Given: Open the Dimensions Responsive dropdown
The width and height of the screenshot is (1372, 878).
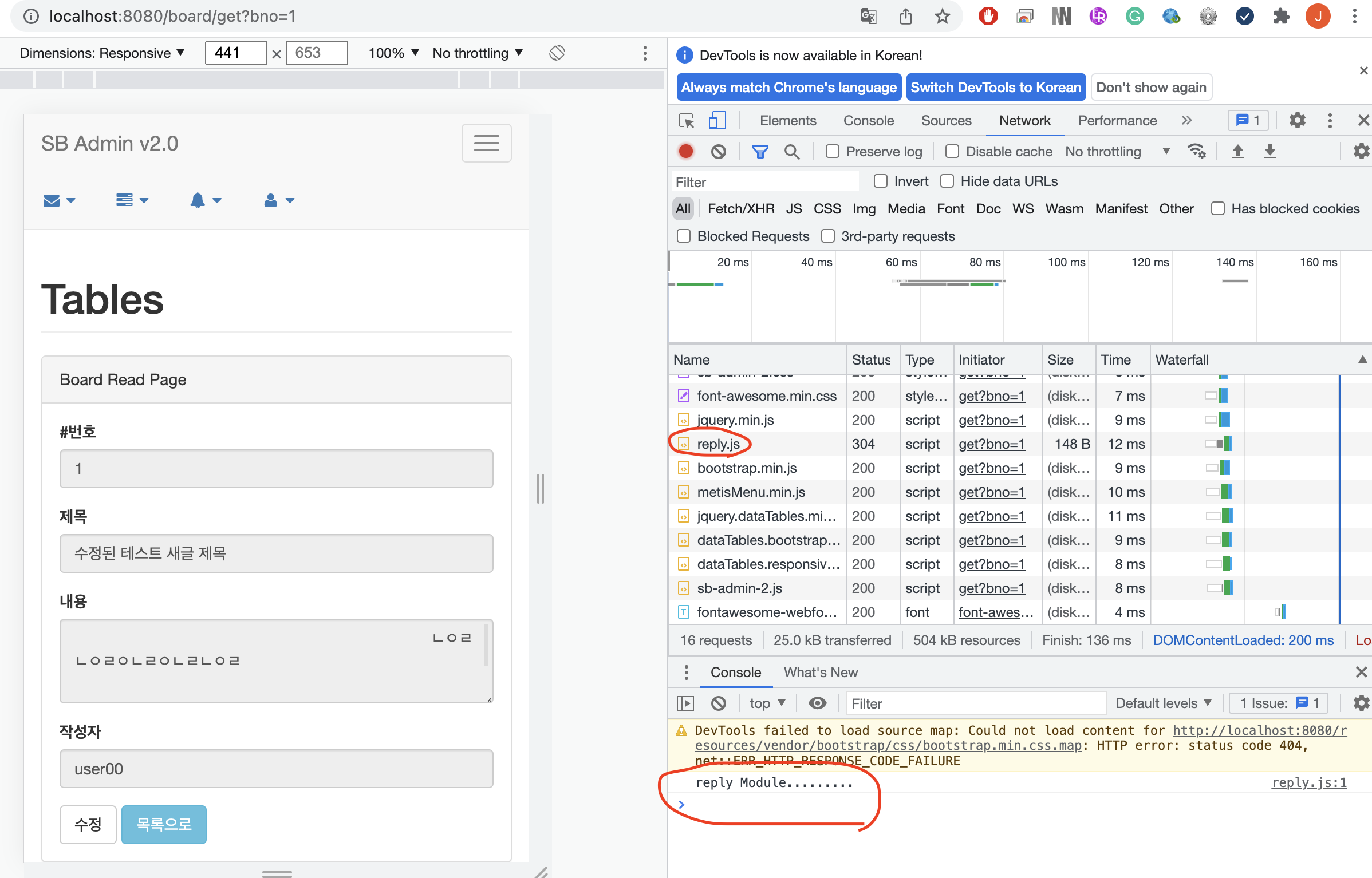Looking at the screenshot, I should coord(102,53).
